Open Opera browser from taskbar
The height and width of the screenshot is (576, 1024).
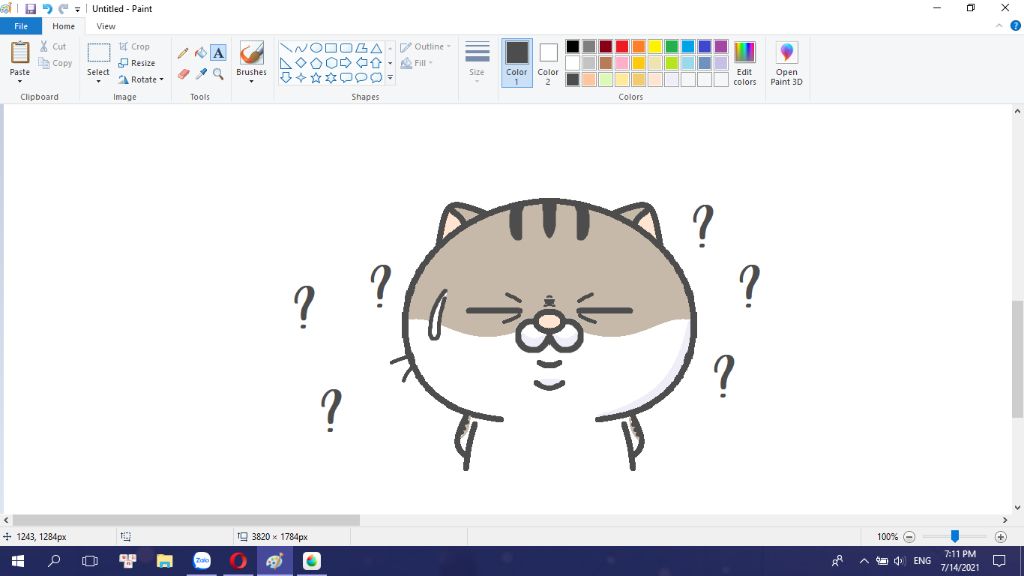(x=238, y=561)
